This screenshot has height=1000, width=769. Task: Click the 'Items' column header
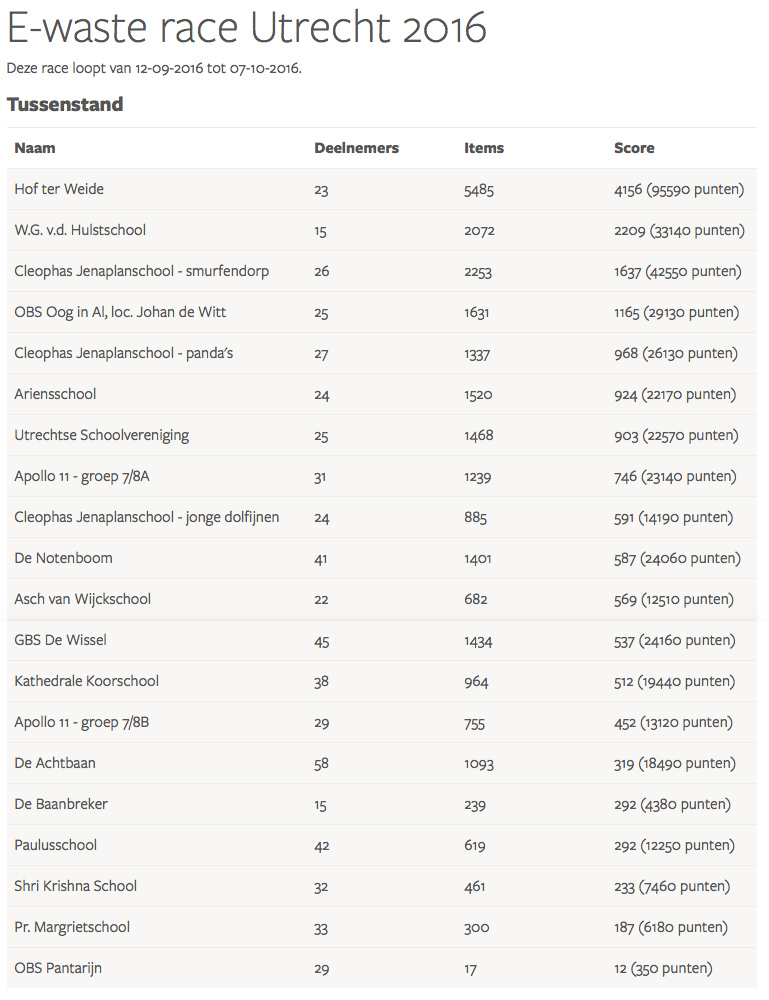(484, 148)
